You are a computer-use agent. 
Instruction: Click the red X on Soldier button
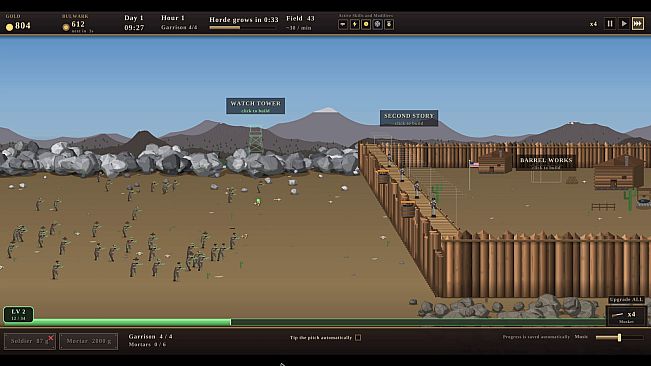(x=51, y=338)
